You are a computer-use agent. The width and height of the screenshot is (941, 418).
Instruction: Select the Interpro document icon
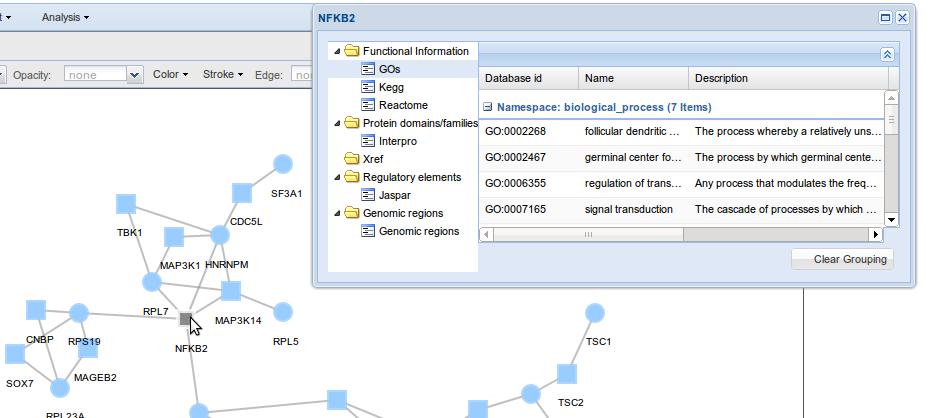tap(368, 141)
